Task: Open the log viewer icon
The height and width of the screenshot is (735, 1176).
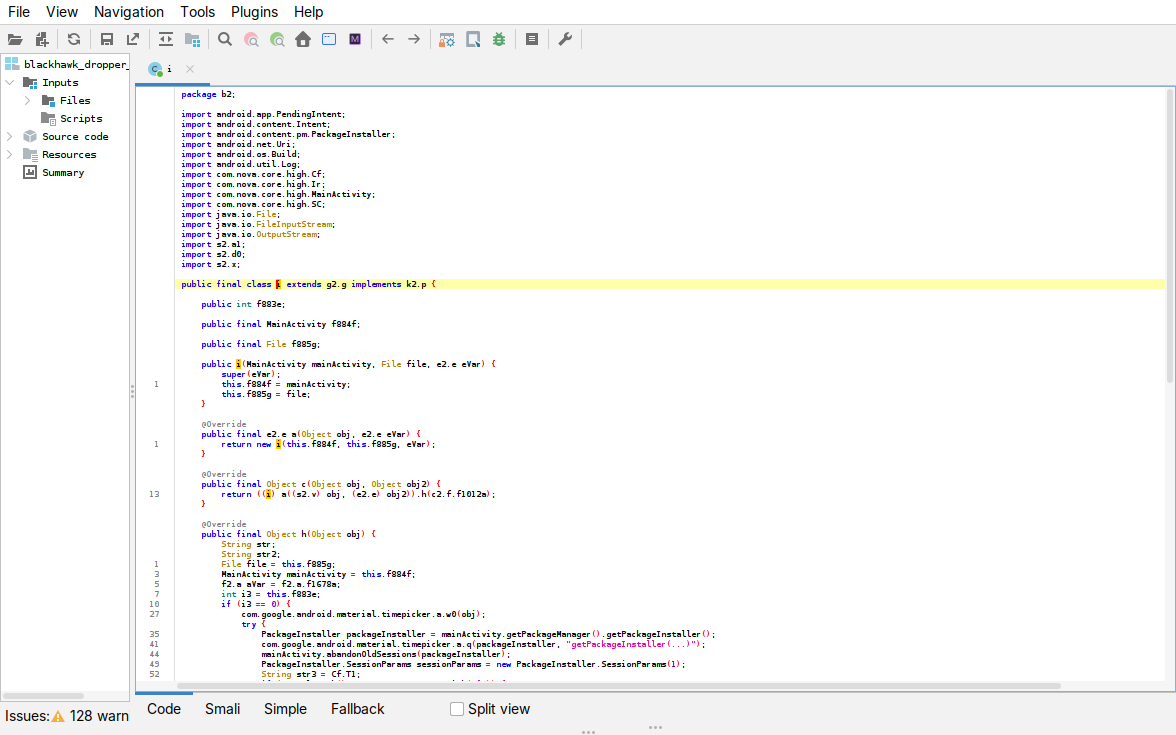Action: 532,40
